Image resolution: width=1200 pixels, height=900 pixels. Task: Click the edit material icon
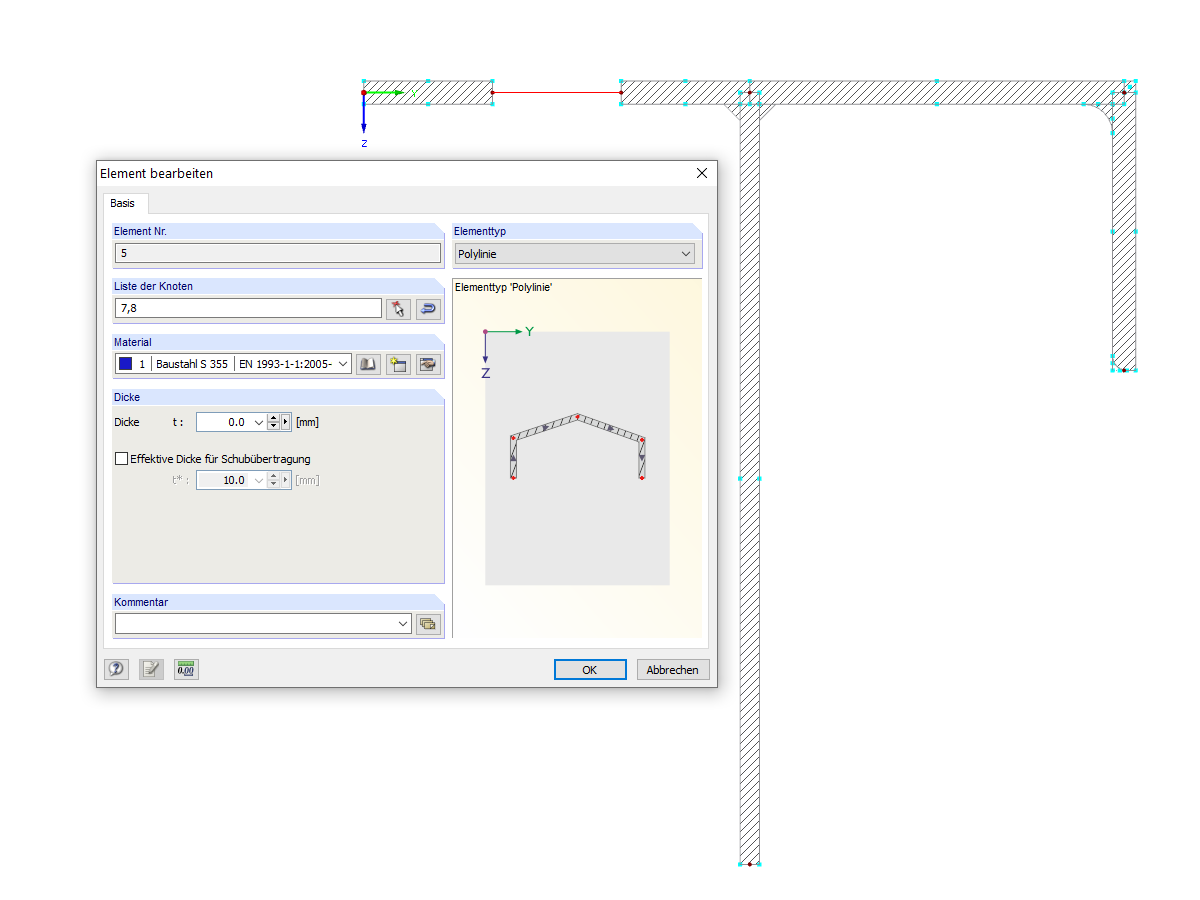(429, 365)
